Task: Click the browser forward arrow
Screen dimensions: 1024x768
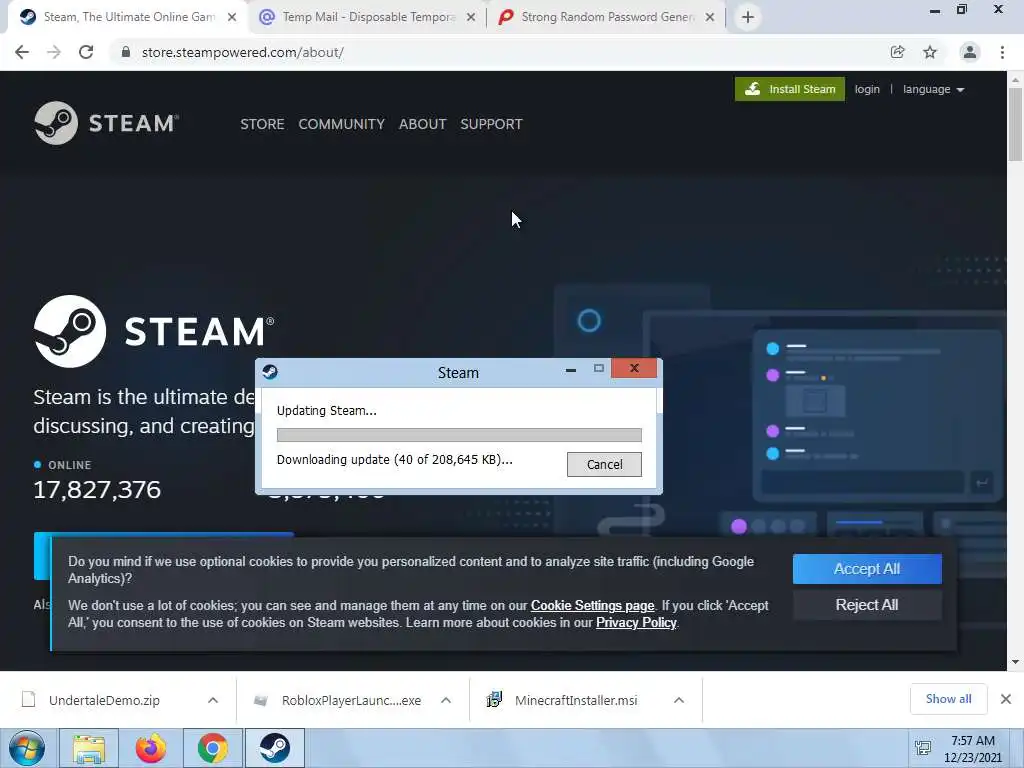Action: [54, 52]
